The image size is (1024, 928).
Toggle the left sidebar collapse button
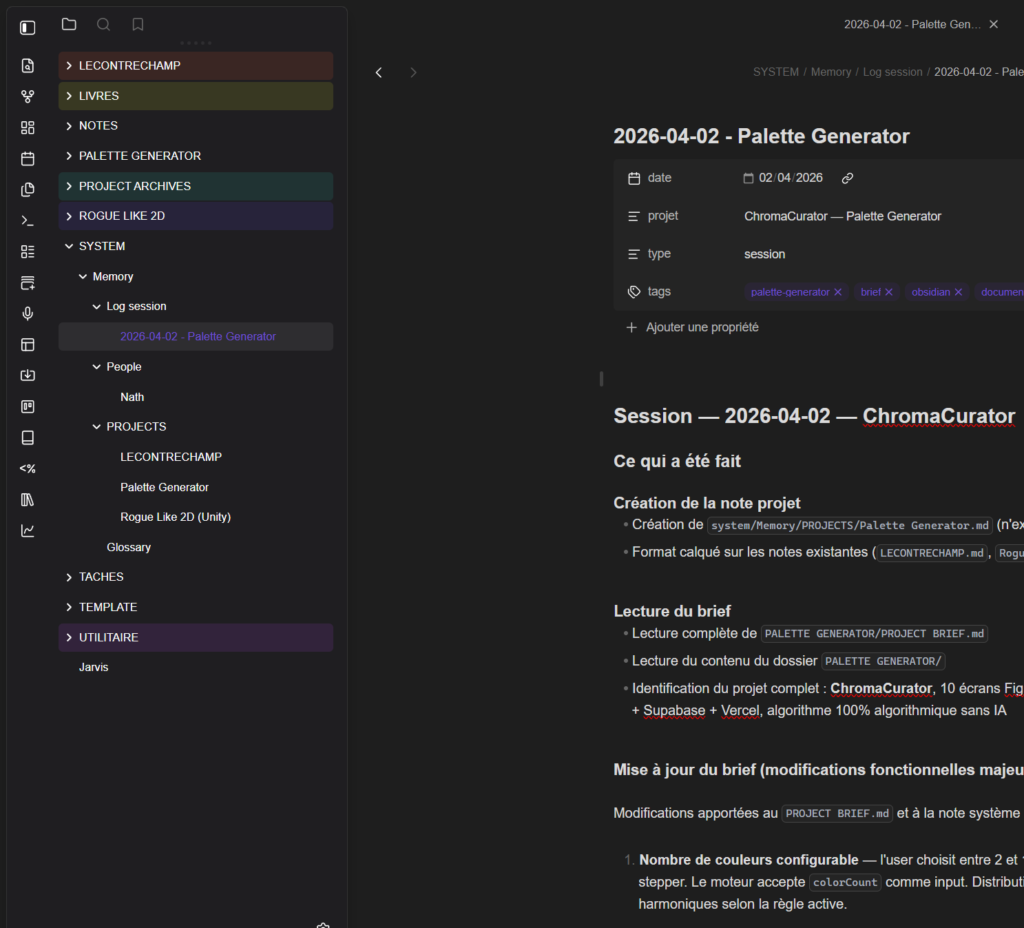point(28,28)
